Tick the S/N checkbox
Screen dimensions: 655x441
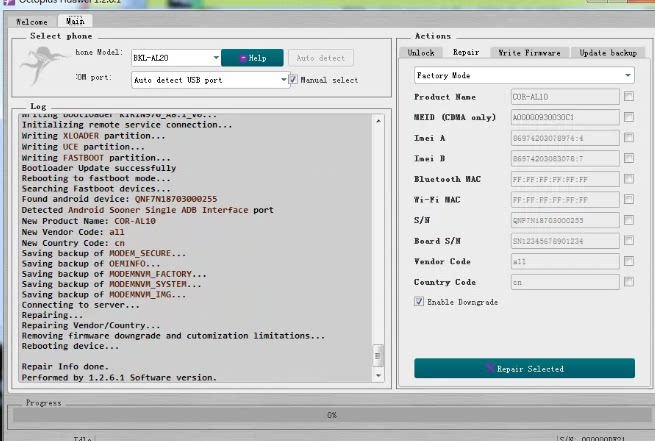(629, 220)
